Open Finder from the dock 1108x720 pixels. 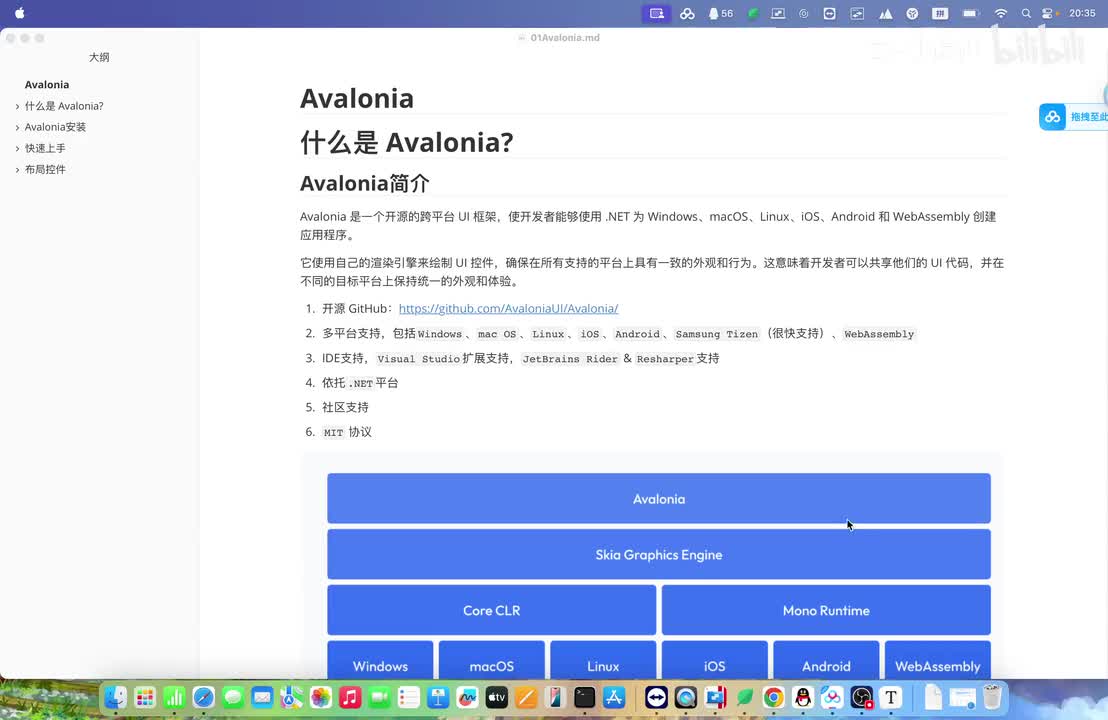tap(115, 698)
